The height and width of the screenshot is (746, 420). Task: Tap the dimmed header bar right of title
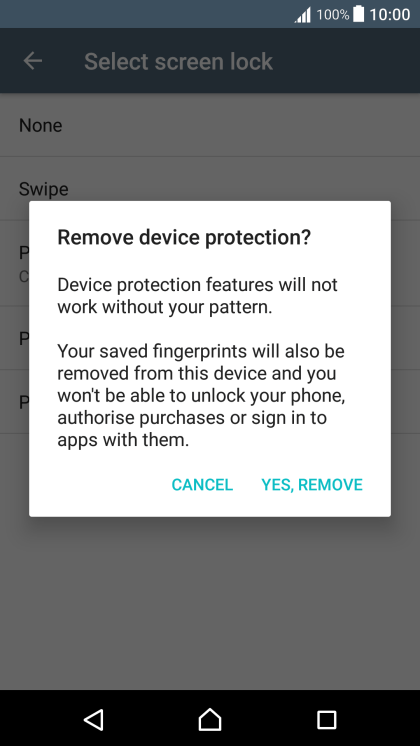point(346,61)
